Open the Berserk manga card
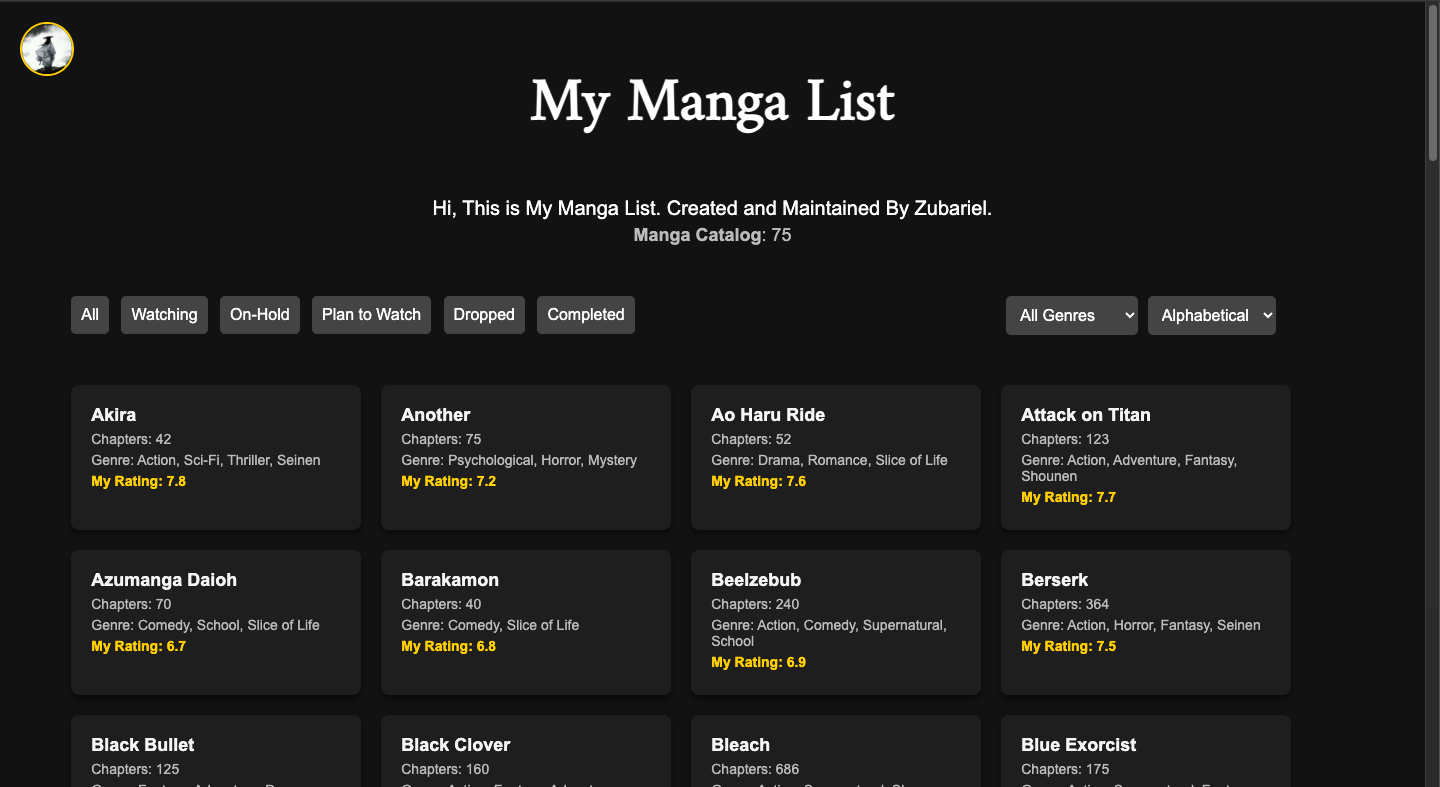 point(1145,622)
